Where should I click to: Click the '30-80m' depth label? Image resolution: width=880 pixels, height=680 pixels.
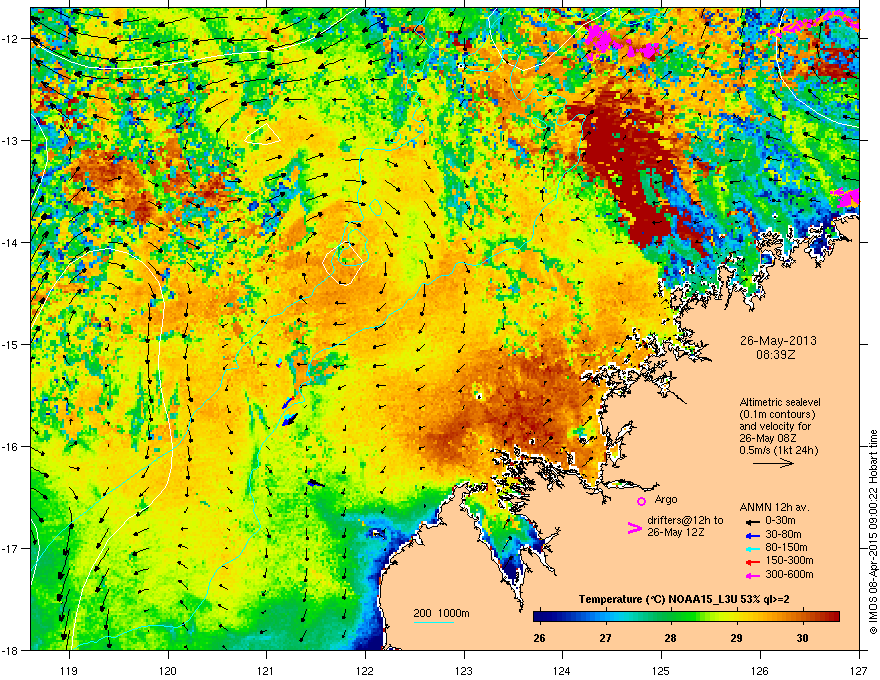783,535
